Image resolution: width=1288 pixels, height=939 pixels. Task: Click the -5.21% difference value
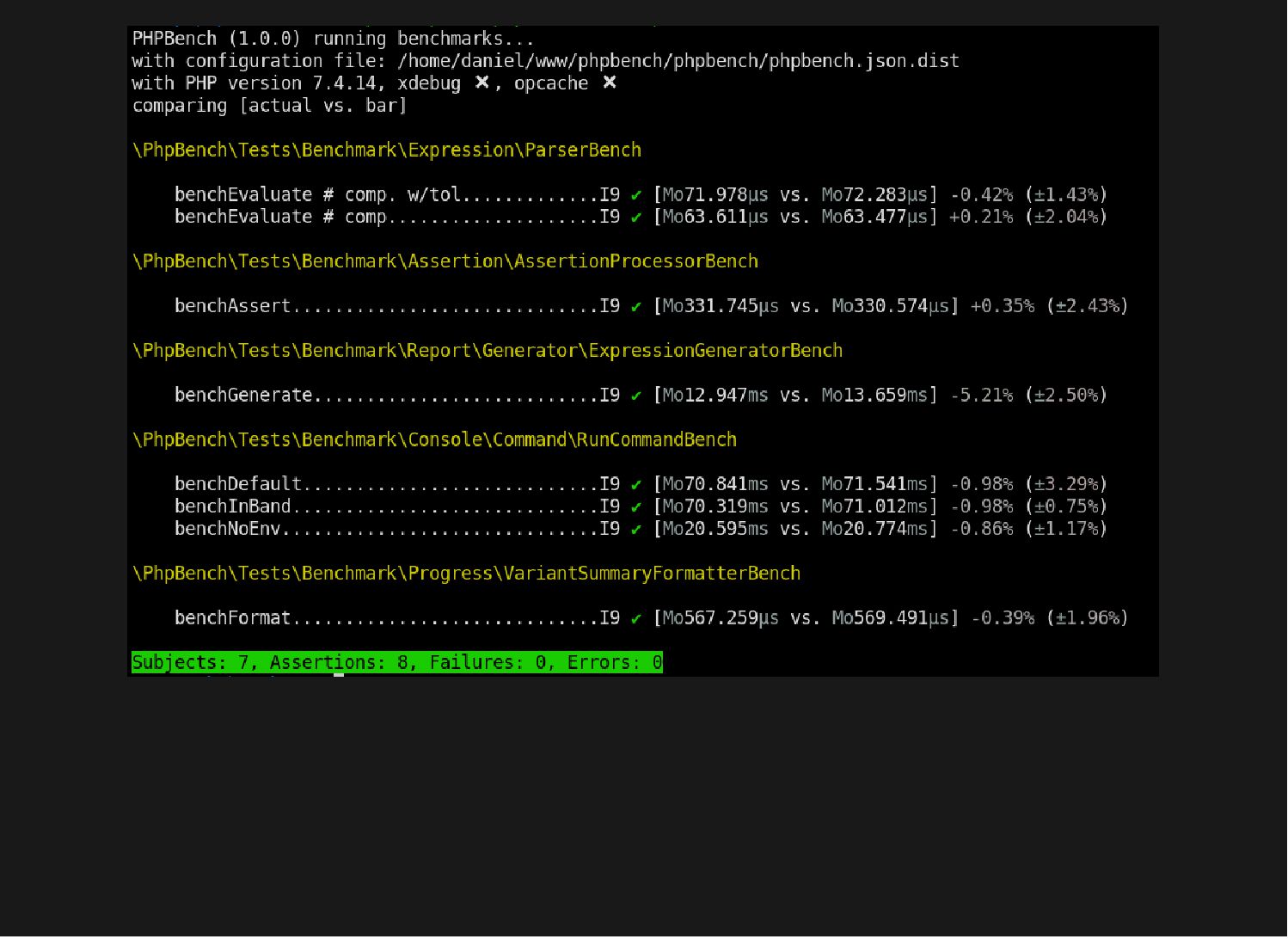(981, 396)
